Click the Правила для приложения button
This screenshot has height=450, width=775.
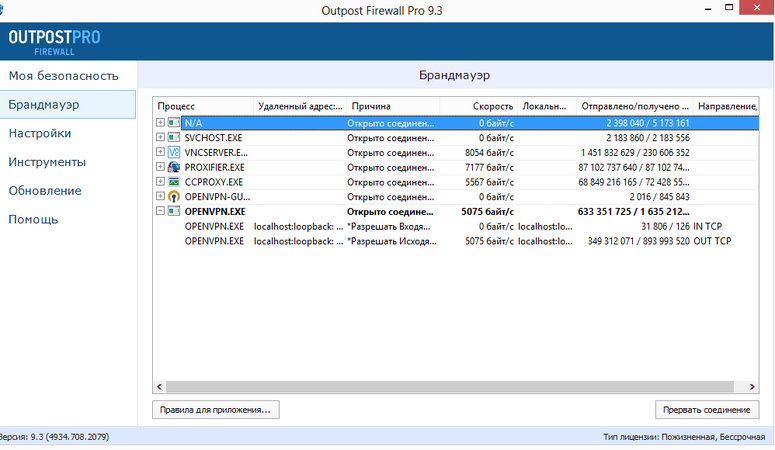(x=215, y=410)
